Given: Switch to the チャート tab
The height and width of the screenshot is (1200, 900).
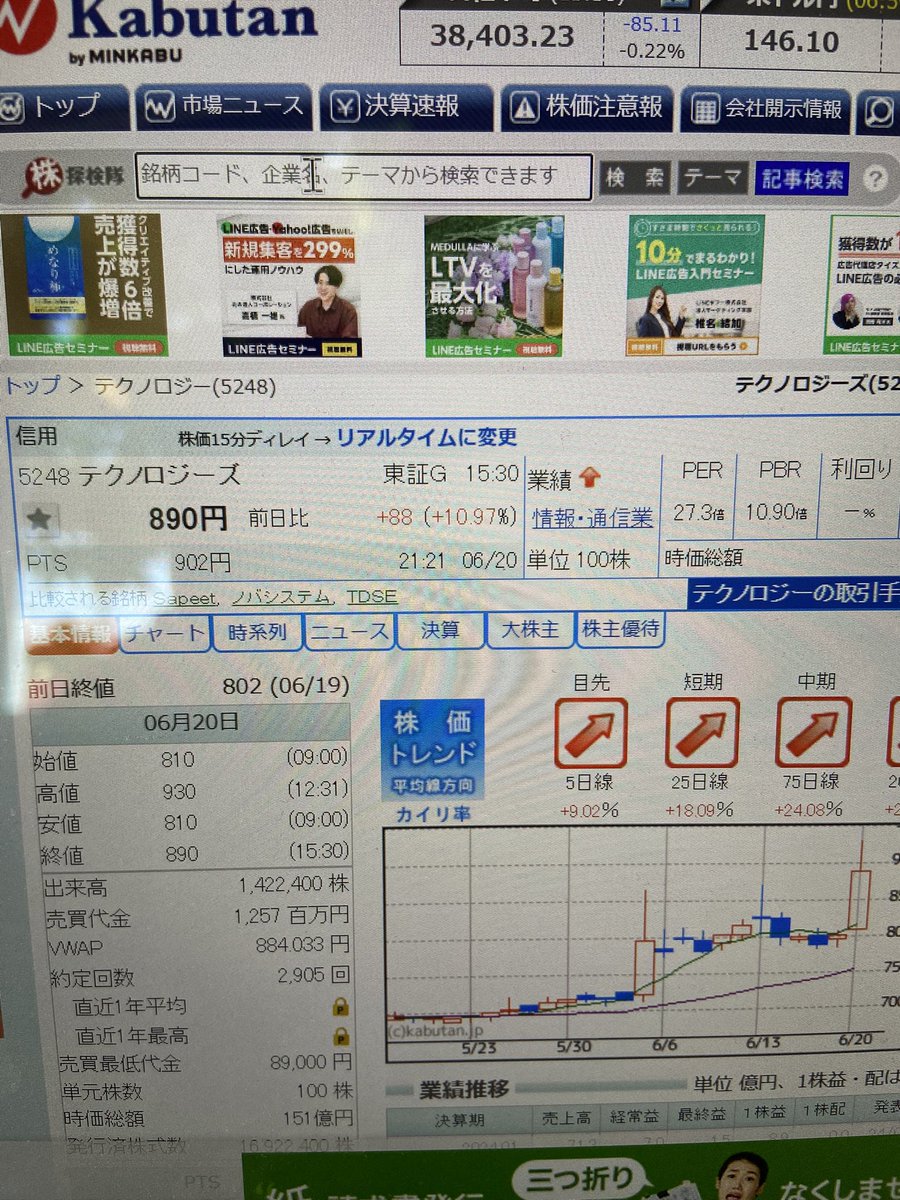Looking at the screenshot, I should pos(163,631).
